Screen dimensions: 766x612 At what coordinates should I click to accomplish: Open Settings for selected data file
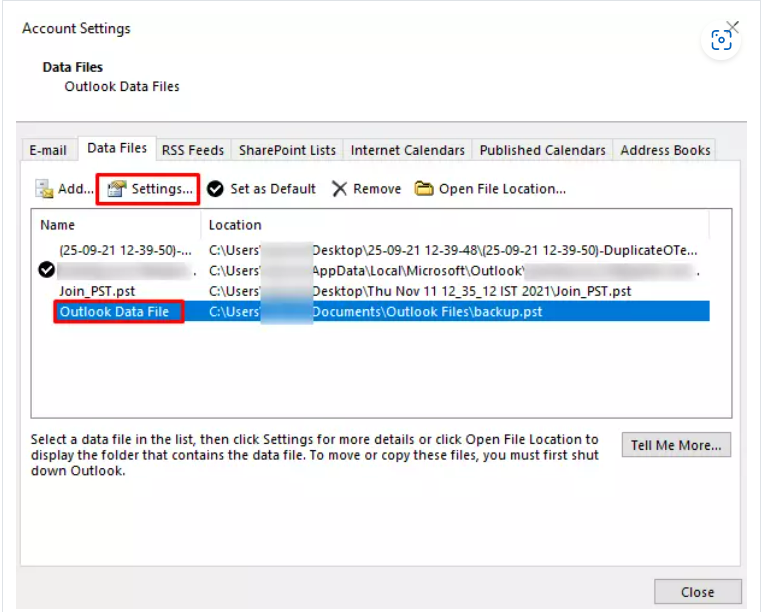(x=148, y=189)
